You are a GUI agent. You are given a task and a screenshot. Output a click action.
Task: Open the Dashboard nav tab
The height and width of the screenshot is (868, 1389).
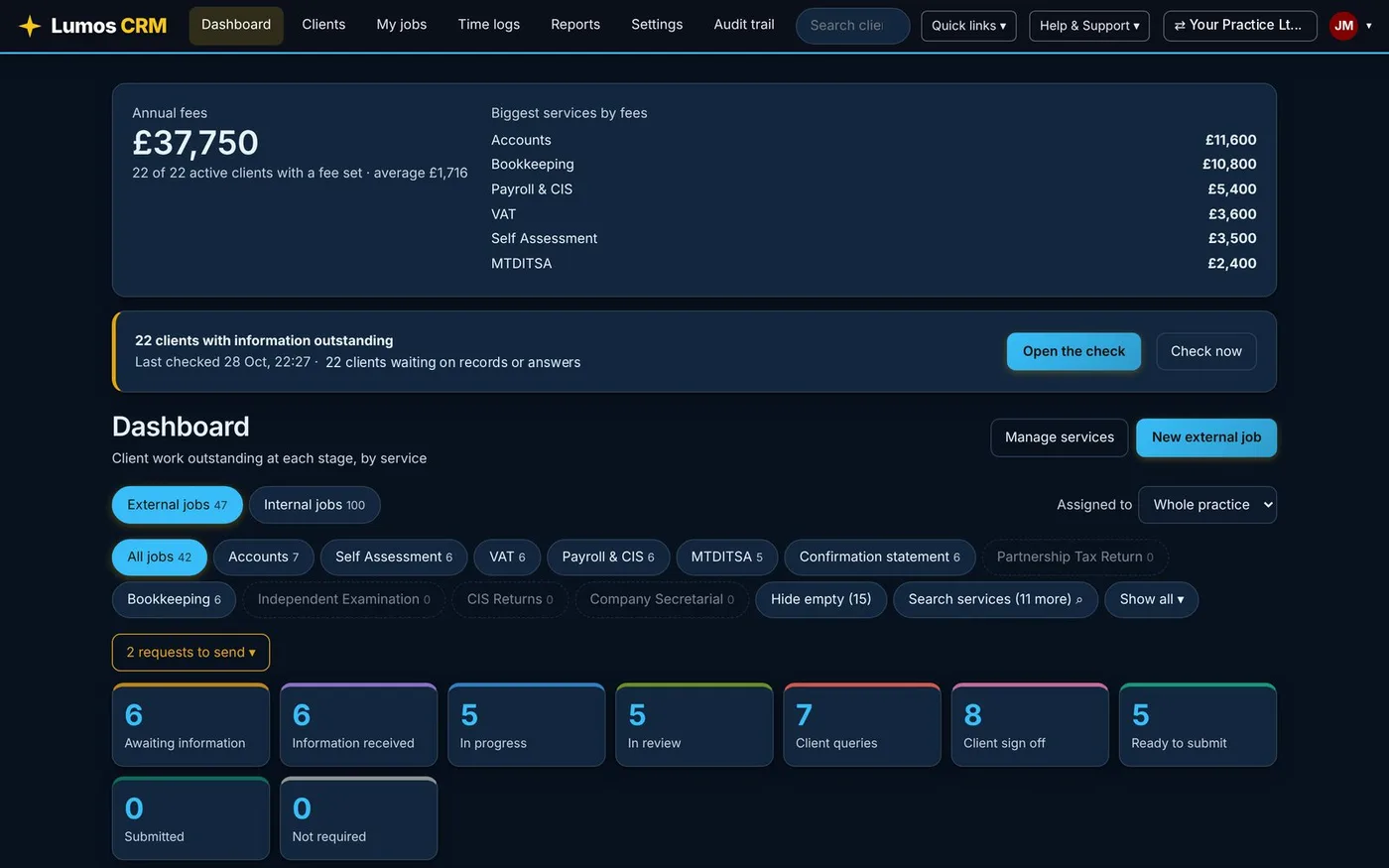coord(236,25)
